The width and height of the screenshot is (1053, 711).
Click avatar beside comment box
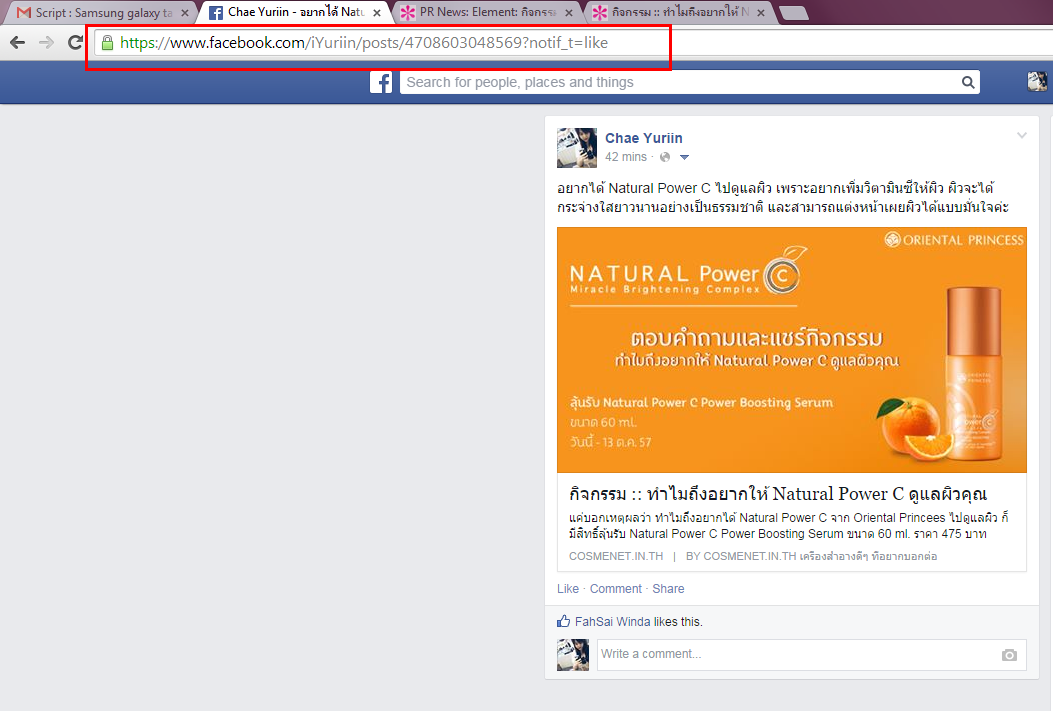point(573,655)
